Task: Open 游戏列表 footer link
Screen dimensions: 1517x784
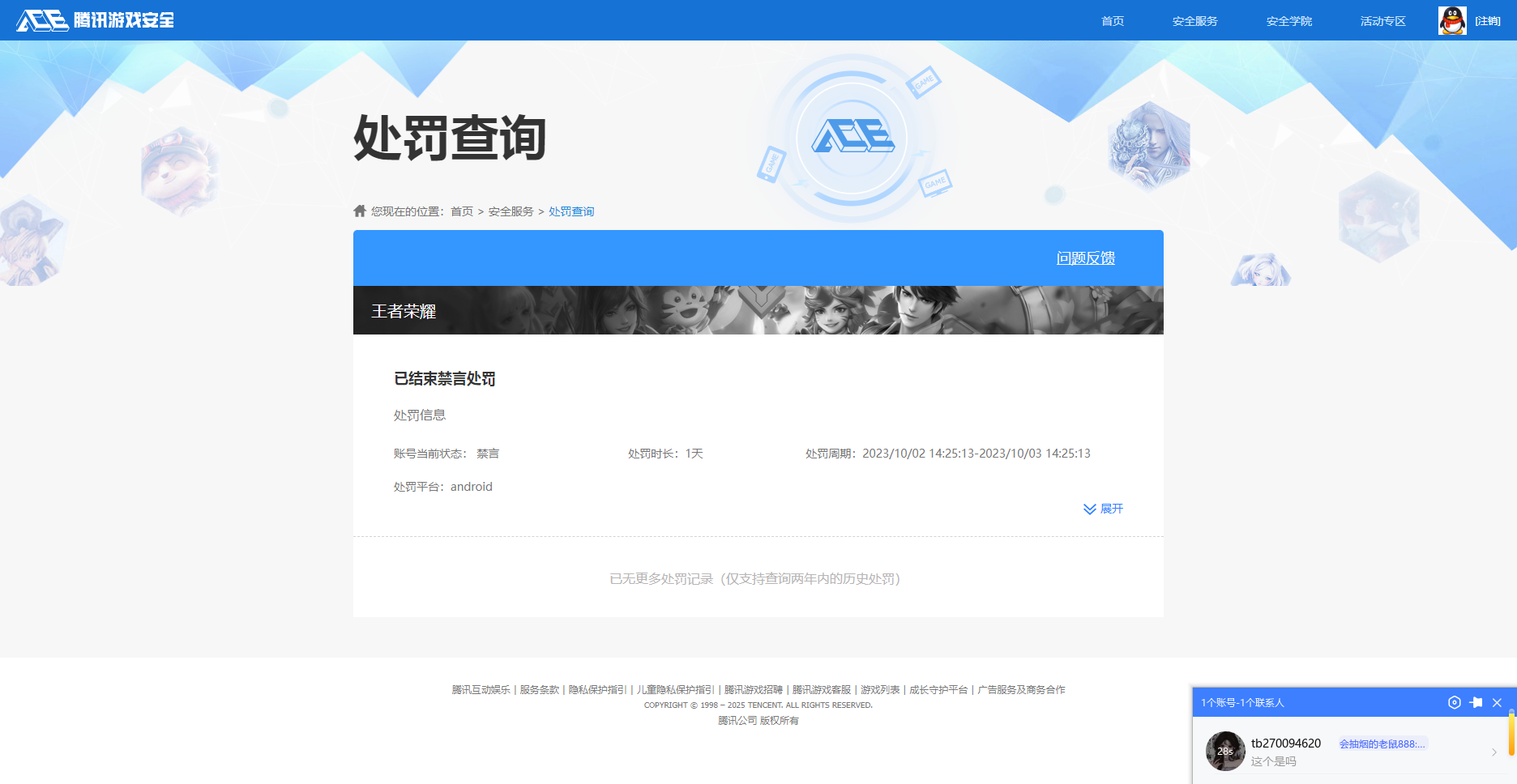Action: (880, 690)
